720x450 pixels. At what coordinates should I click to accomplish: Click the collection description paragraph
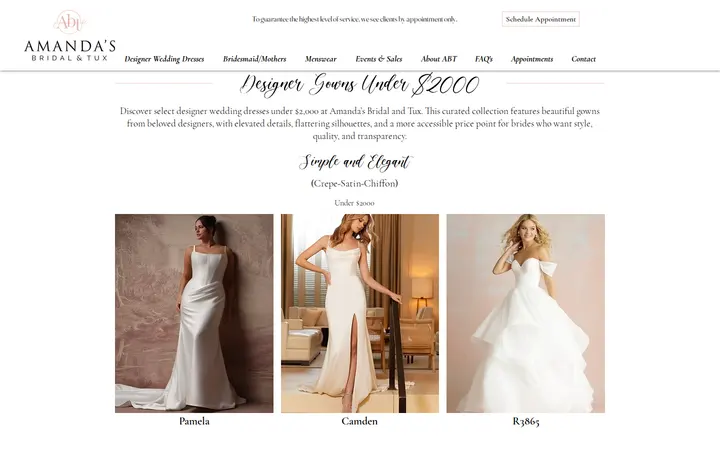[360, 124]
